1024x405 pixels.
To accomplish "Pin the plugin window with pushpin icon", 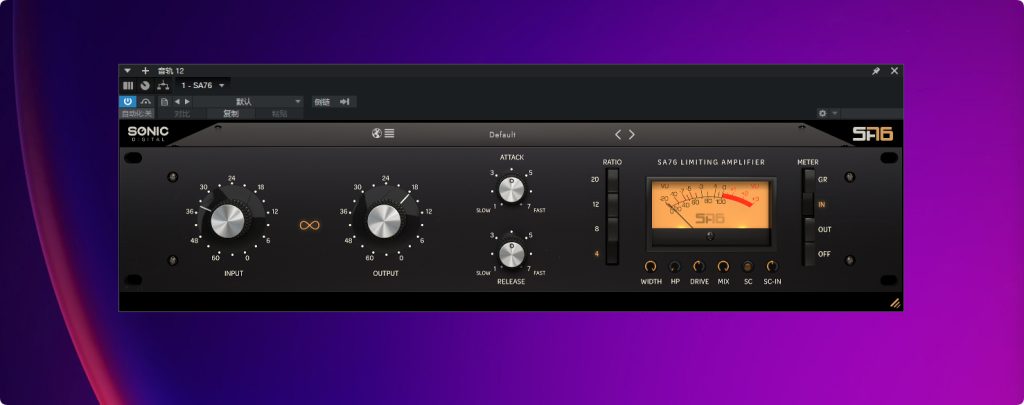I will [x=876, y=71].
